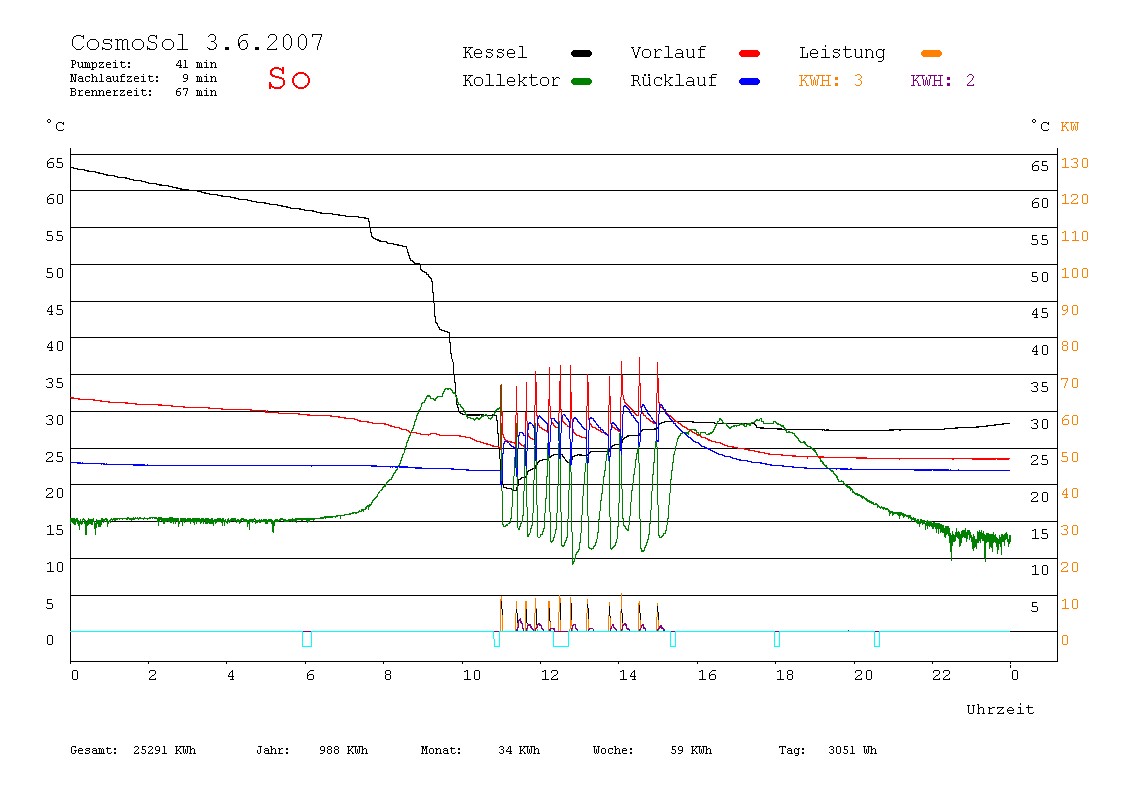1148x812 pixels.
Task: Click the orange KW axis value "100"
Action: coord(1075,273)
